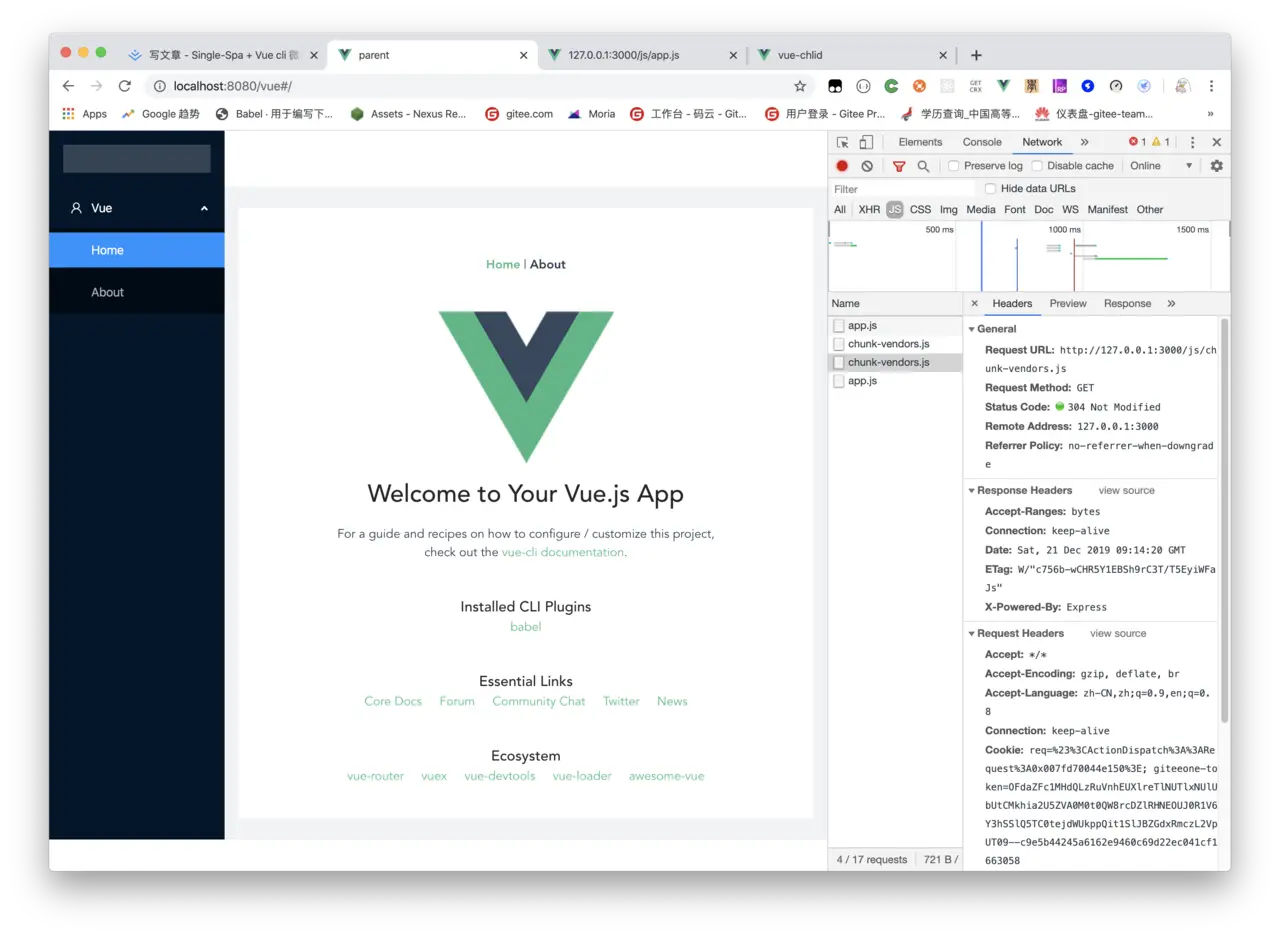Open the Response tab
Viewport: 1280px width, 936px height.
click(1127, 303)
